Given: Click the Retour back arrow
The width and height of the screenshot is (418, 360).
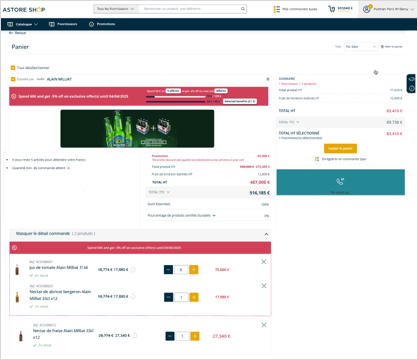Looking at the screenshot, I should click(x=11, y=33).
